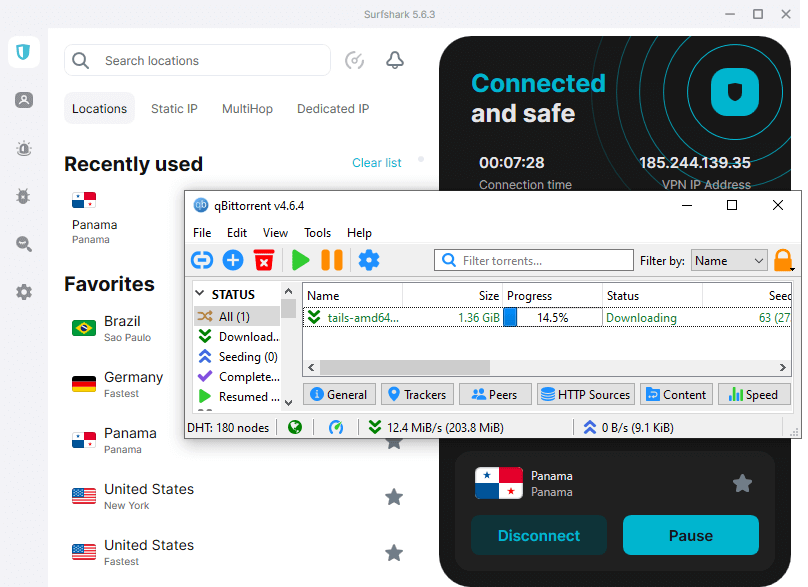Select the Locations tab
The height and width of the screenshot is (587, 808).
[x=99, y=109]
